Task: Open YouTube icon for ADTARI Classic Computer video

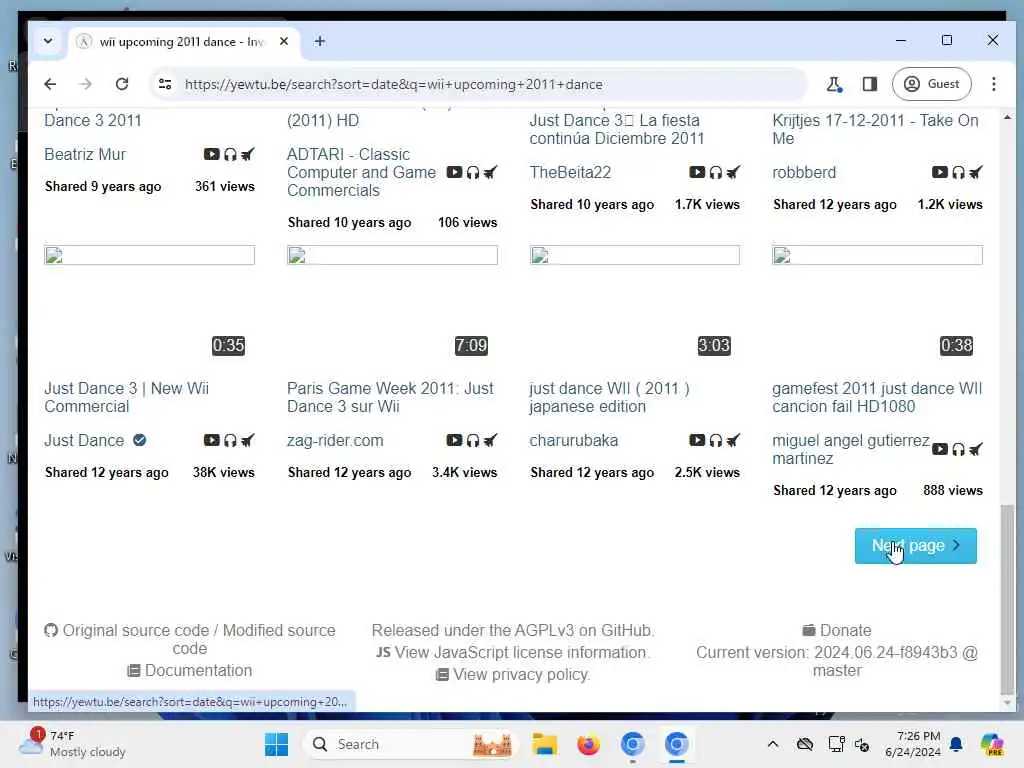Action: point(454,172)
